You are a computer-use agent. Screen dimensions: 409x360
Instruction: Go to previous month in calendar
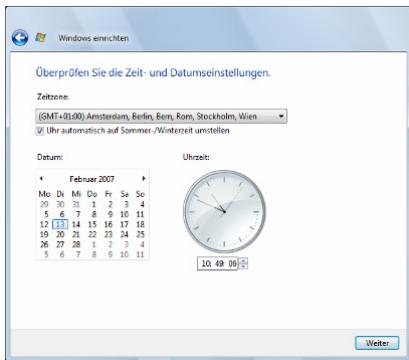(x=41, y=179)
